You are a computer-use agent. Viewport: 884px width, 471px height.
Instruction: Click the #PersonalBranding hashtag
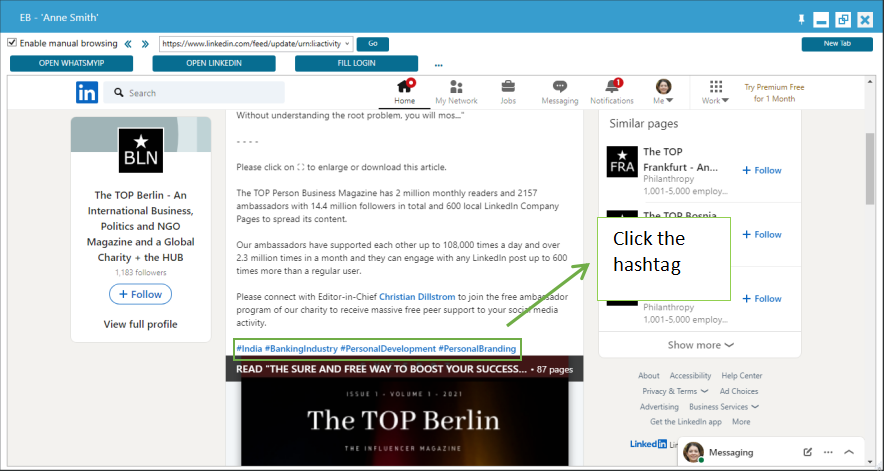point(477,349)
